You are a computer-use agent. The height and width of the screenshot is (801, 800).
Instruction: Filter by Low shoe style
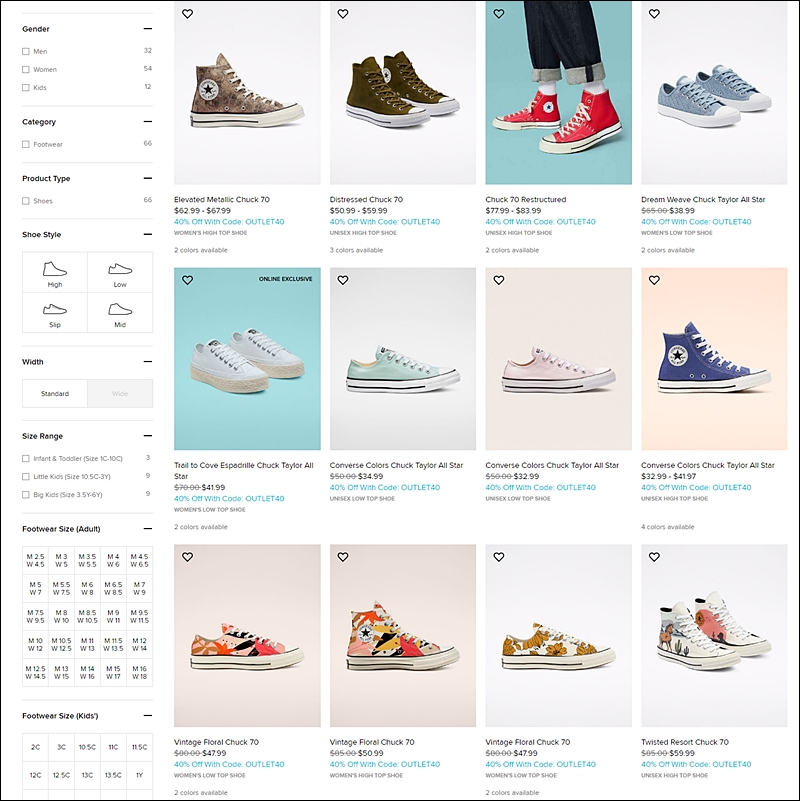pyautogui.click(x=120, y=272)
